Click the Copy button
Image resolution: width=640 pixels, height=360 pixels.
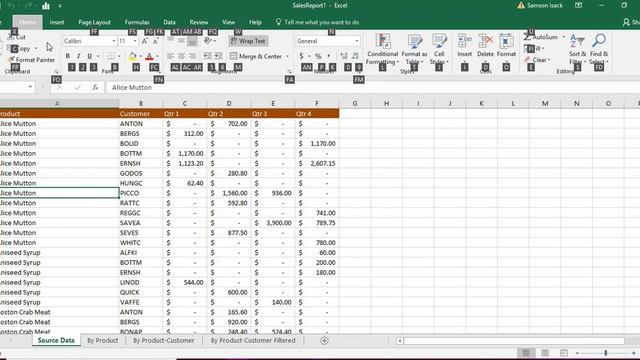click(21, 49)
